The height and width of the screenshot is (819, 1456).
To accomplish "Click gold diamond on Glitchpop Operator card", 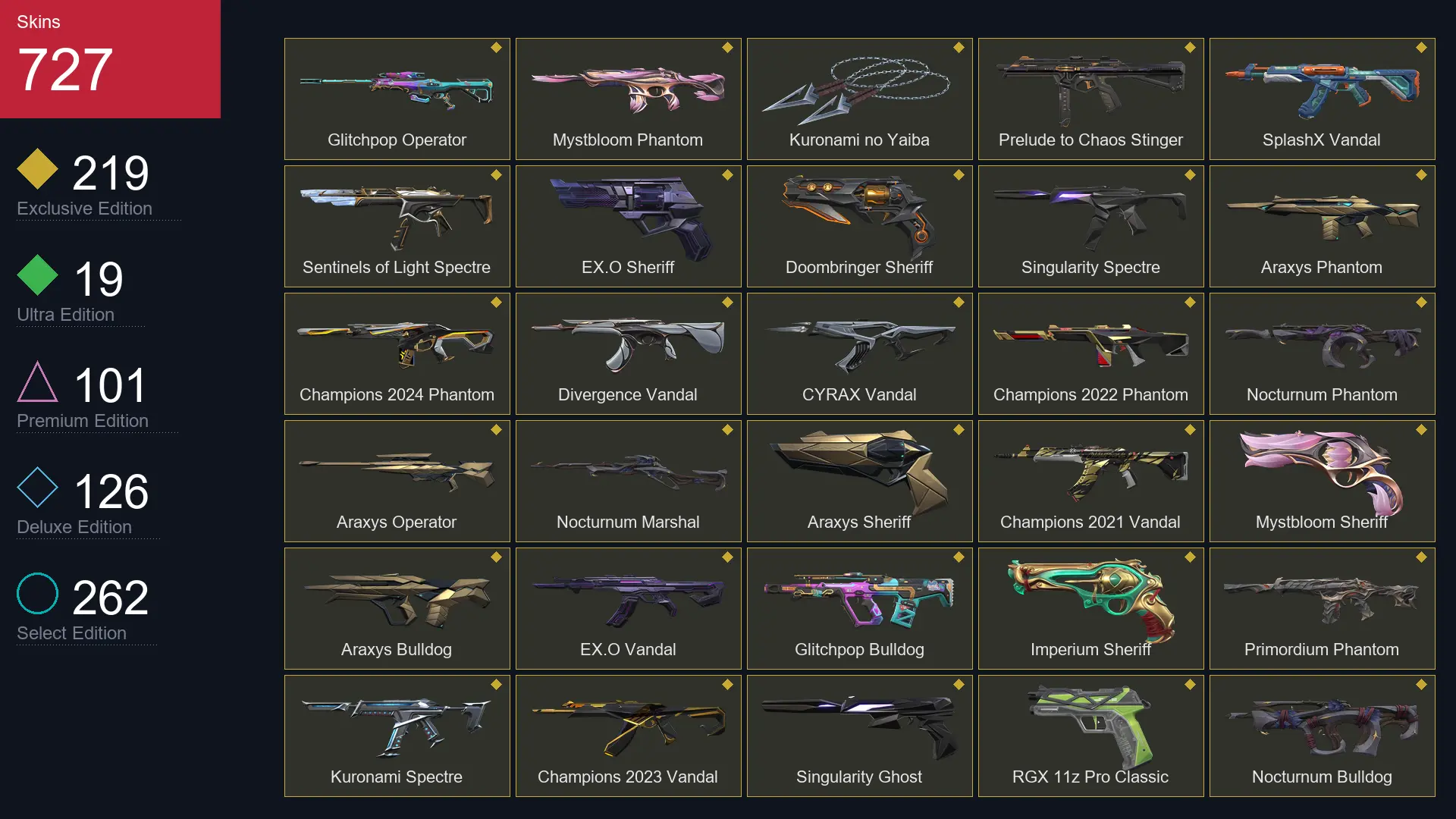I will pyautogui.click(x=496, y=48).
